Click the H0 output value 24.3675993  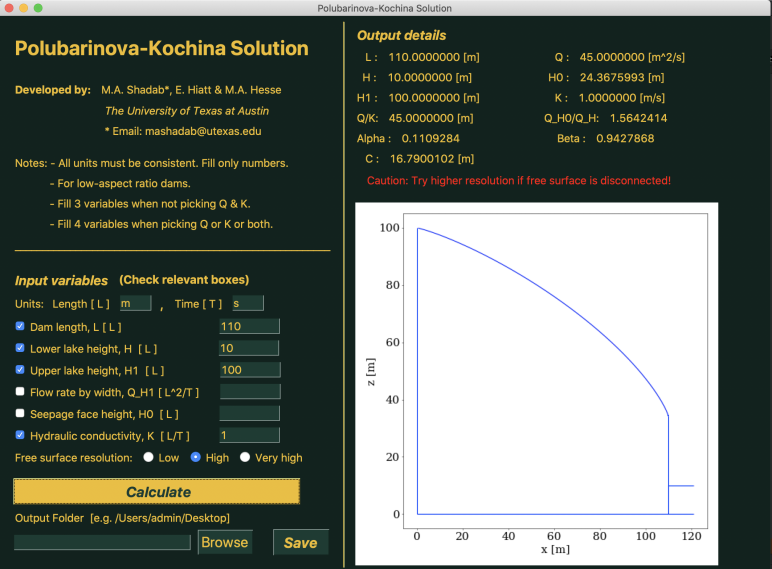pyautogui.click(x=612, y=77)
